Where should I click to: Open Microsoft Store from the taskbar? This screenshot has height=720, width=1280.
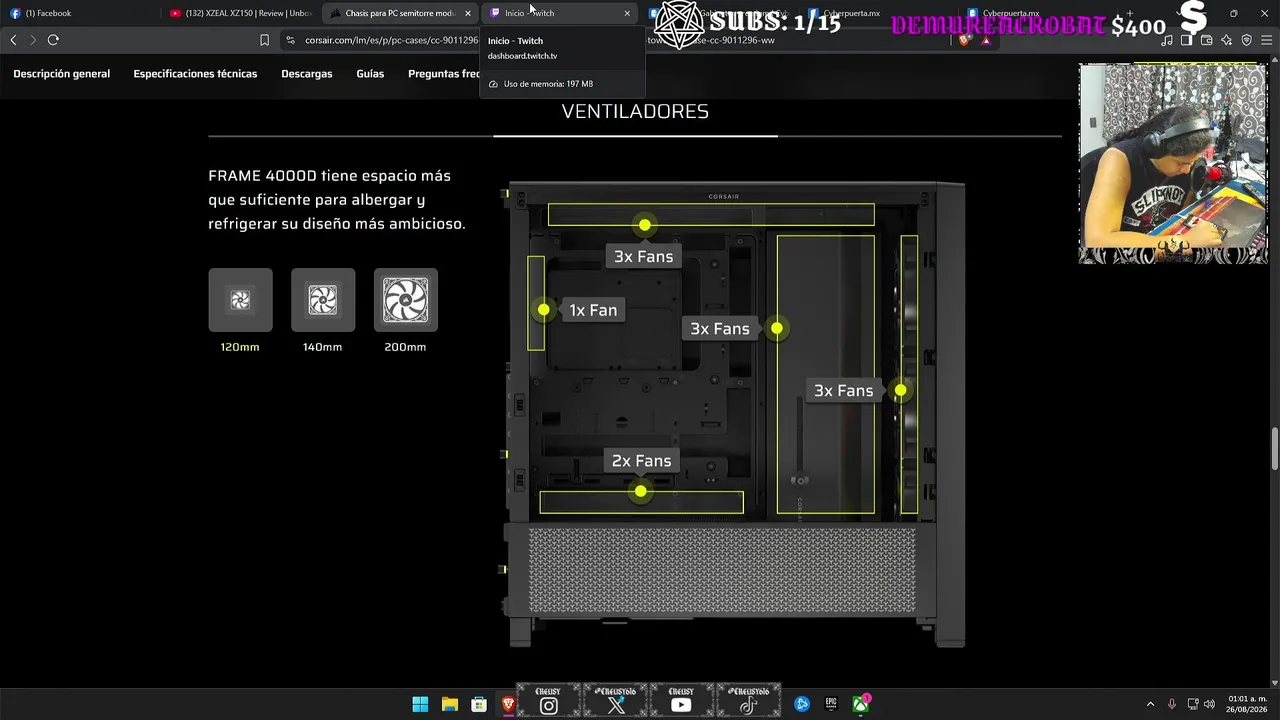coord(479,704)
